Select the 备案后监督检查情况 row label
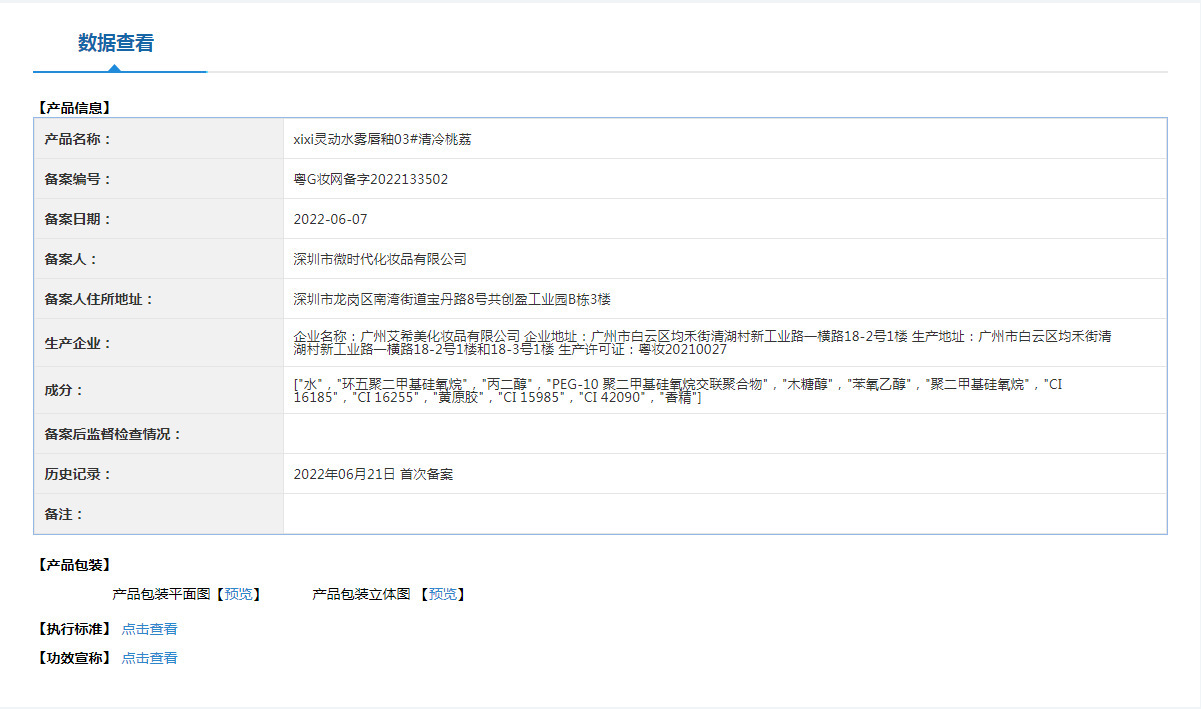1201x709 pixels. coord(113,434)
